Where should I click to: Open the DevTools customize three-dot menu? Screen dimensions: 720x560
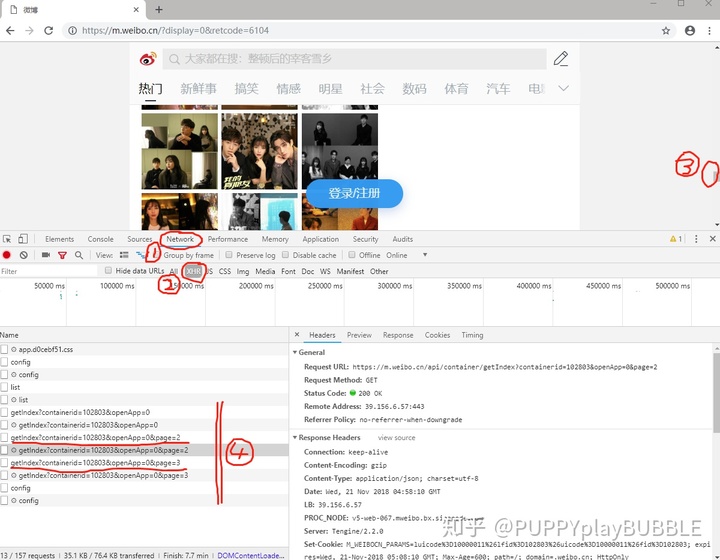point(696,239)
